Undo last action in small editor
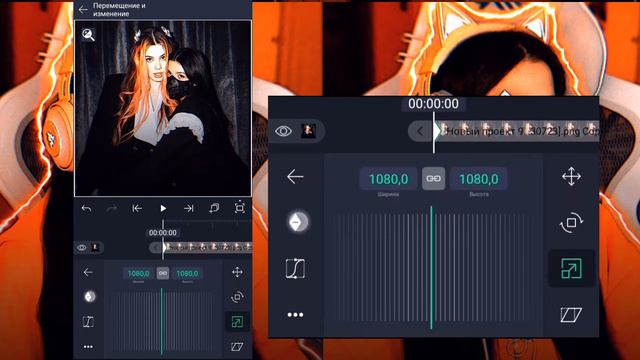The image size is (640, 360). tap(87, 209)
